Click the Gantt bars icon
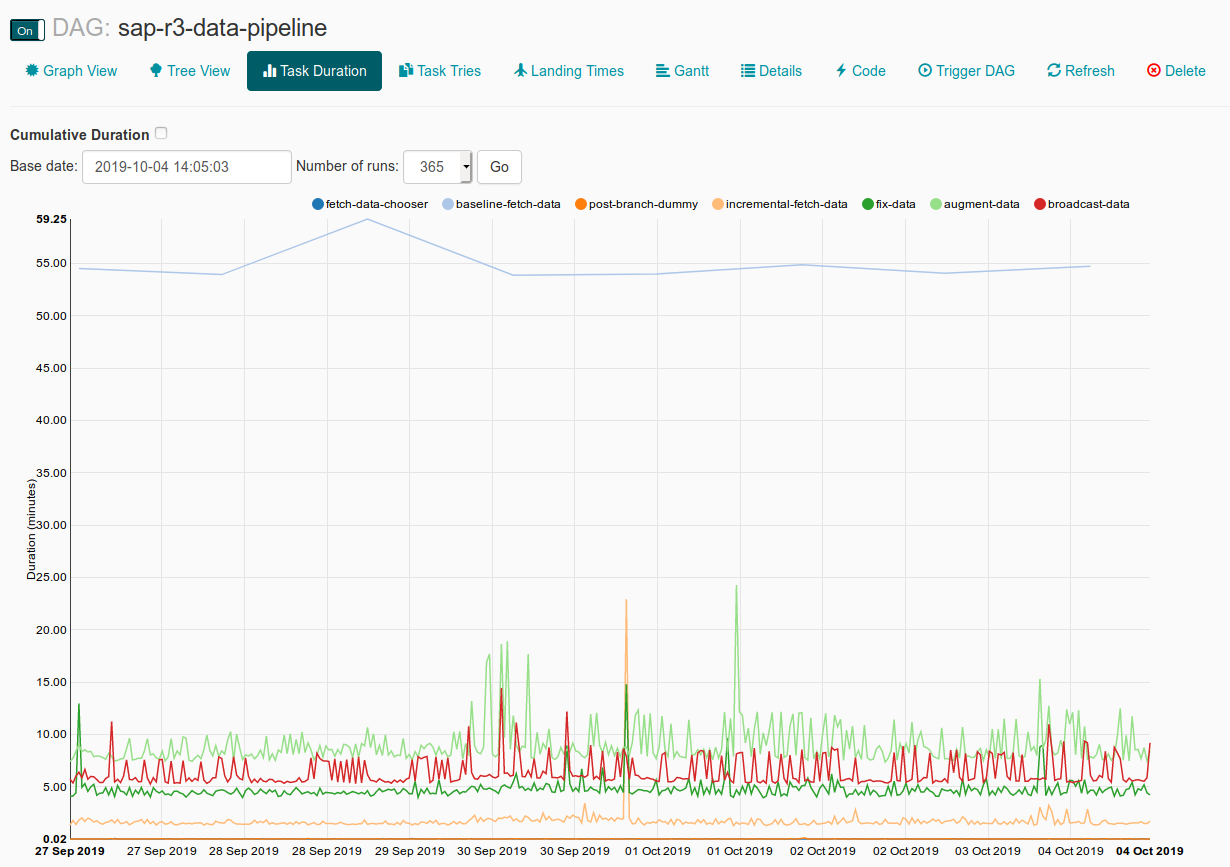Image resolution: width=1230 pixels, height=867 pixels. tap(663, 71)
